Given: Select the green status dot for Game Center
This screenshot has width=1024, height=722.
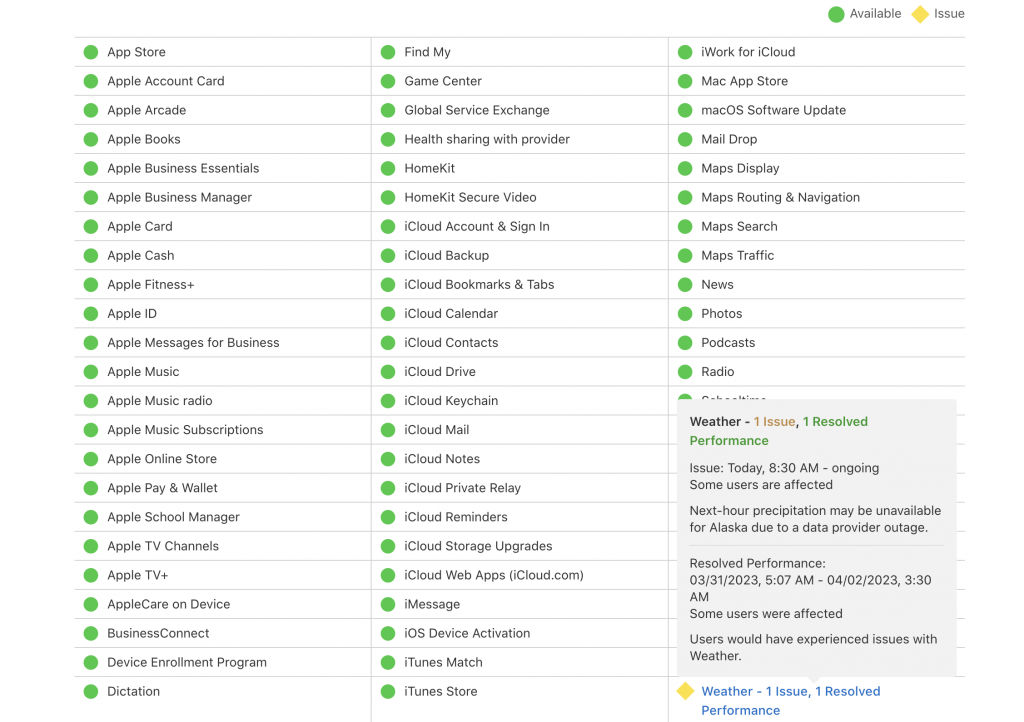Looking at the screenshot, I should click(388, 82).
